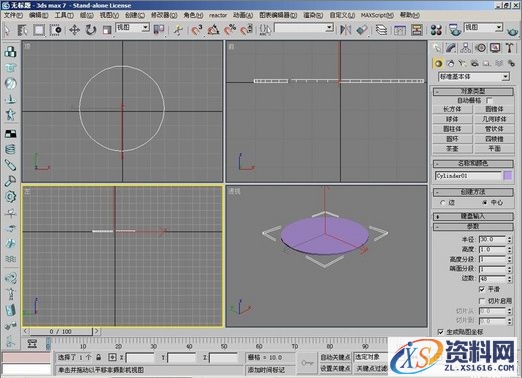
Task: Open the MAXScript menu
Action: [x=377, y=15]
